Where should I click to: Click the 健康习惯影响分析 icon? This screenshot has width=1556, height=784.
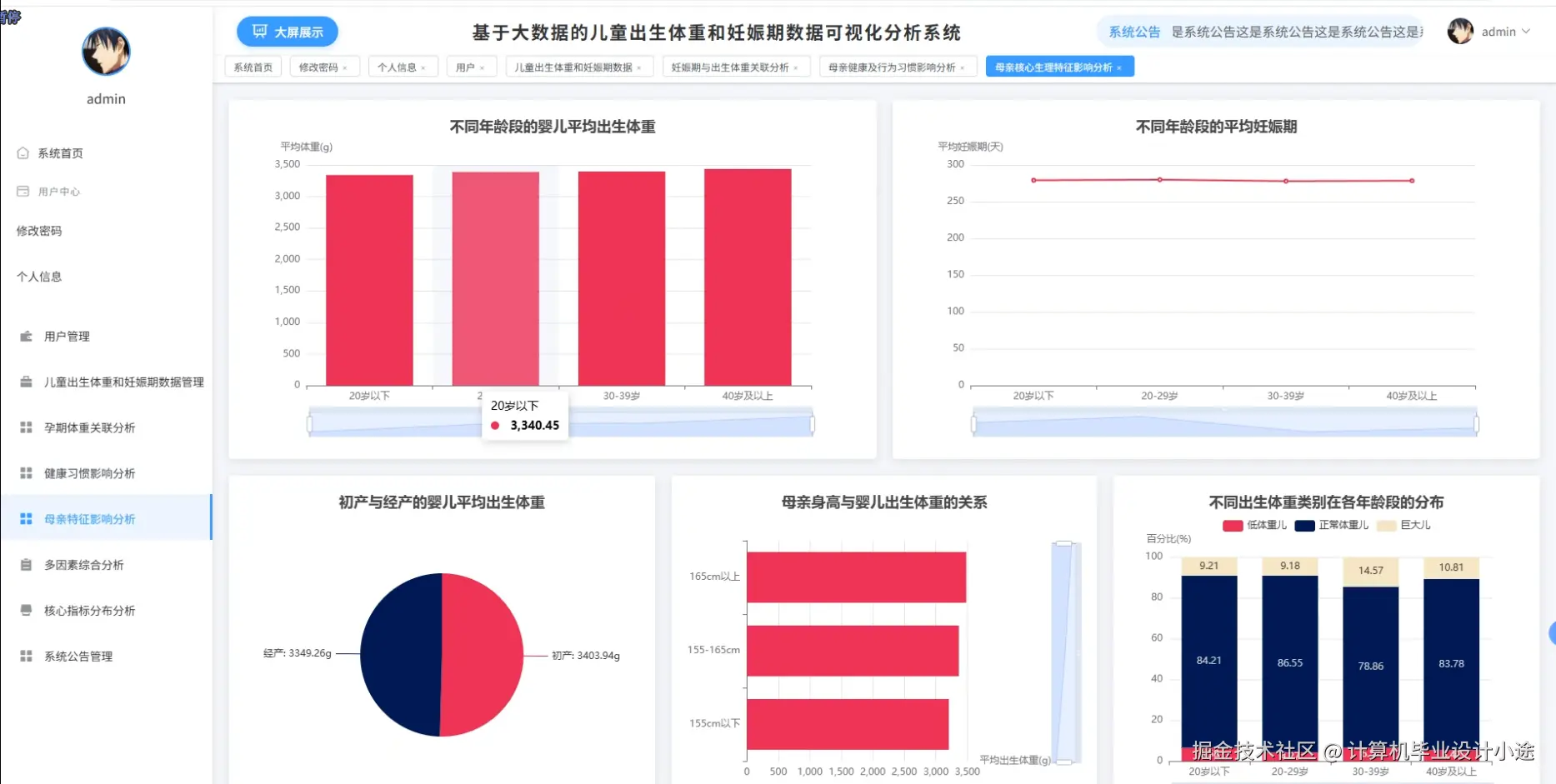(x=24, y=472)
